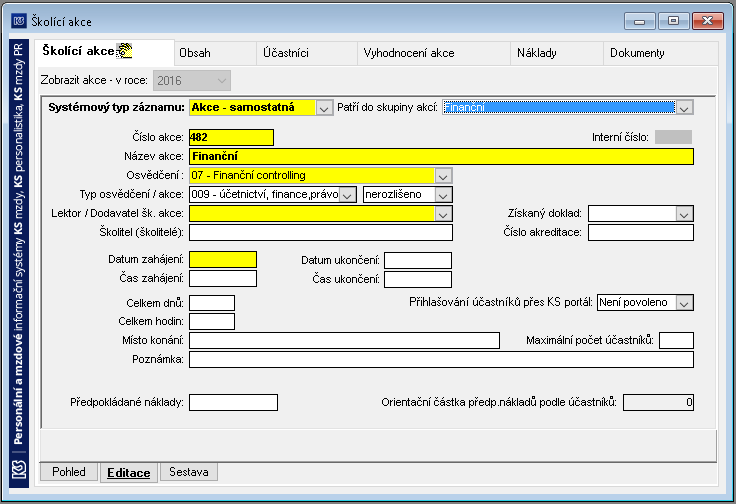This screenshot has height=504, width=736.
Task: Click the vertical KS personalistika sidebar text
Action: pos(19,244)
